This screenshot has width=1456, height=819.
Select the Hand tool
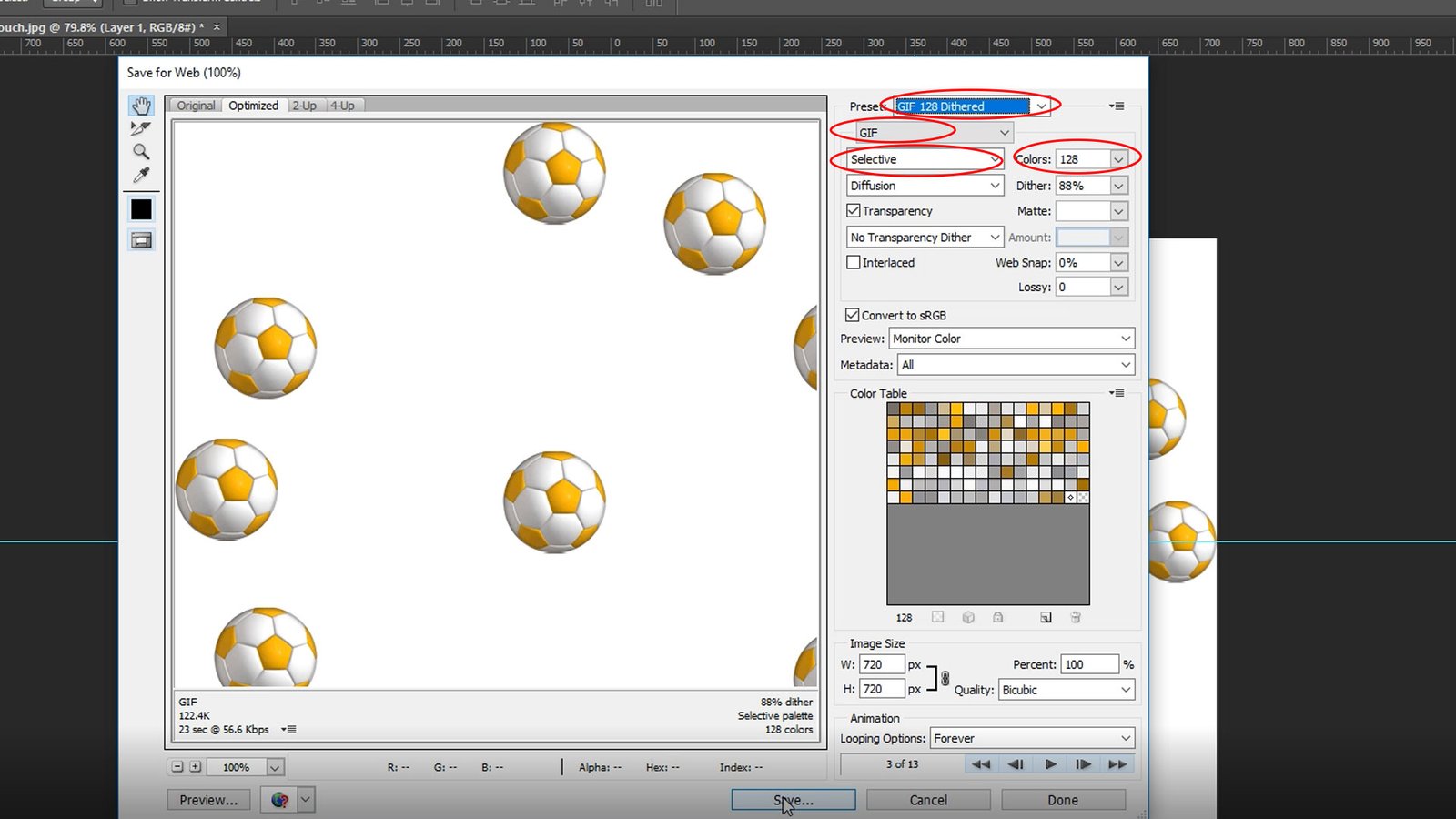[x=141, y=106]
